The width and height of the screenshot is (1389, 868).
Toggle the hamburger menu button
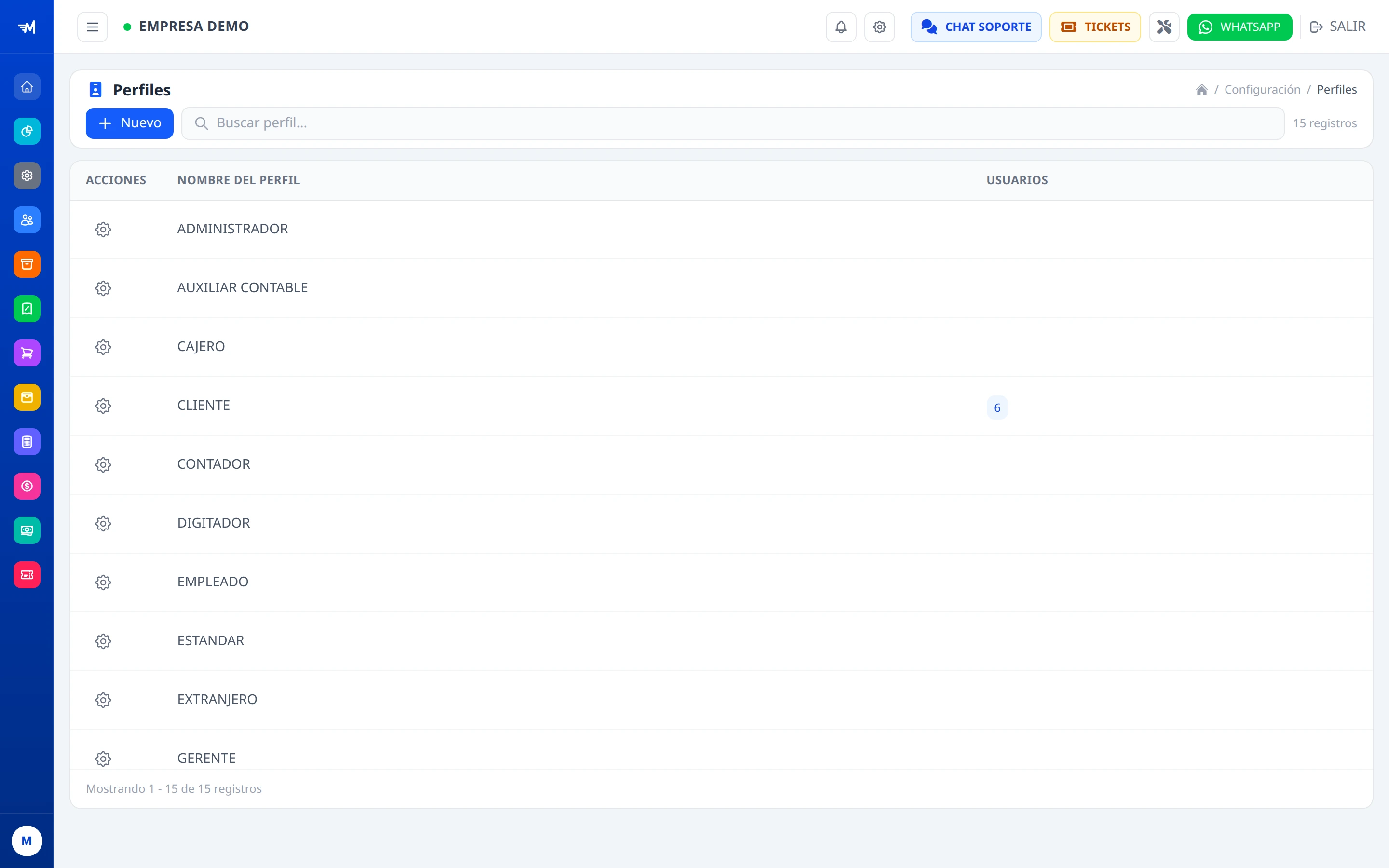coord(93,27)
